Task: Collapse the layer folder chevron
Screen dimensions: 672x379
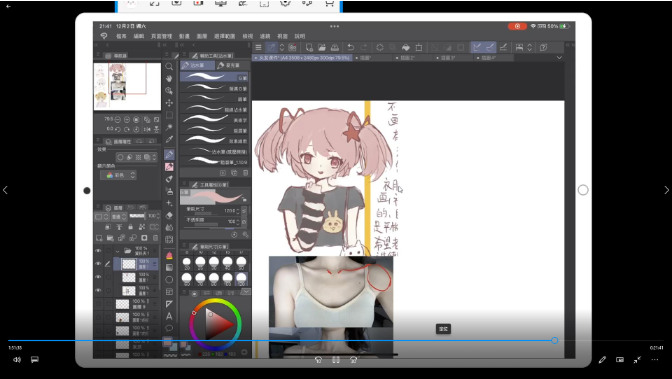Action: (x=117, y=251)
